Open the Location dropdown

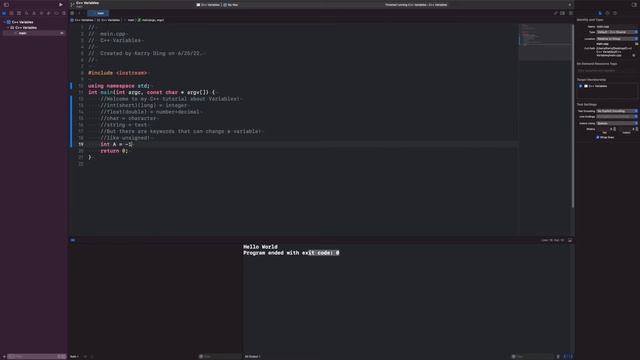tap(617, 39)
